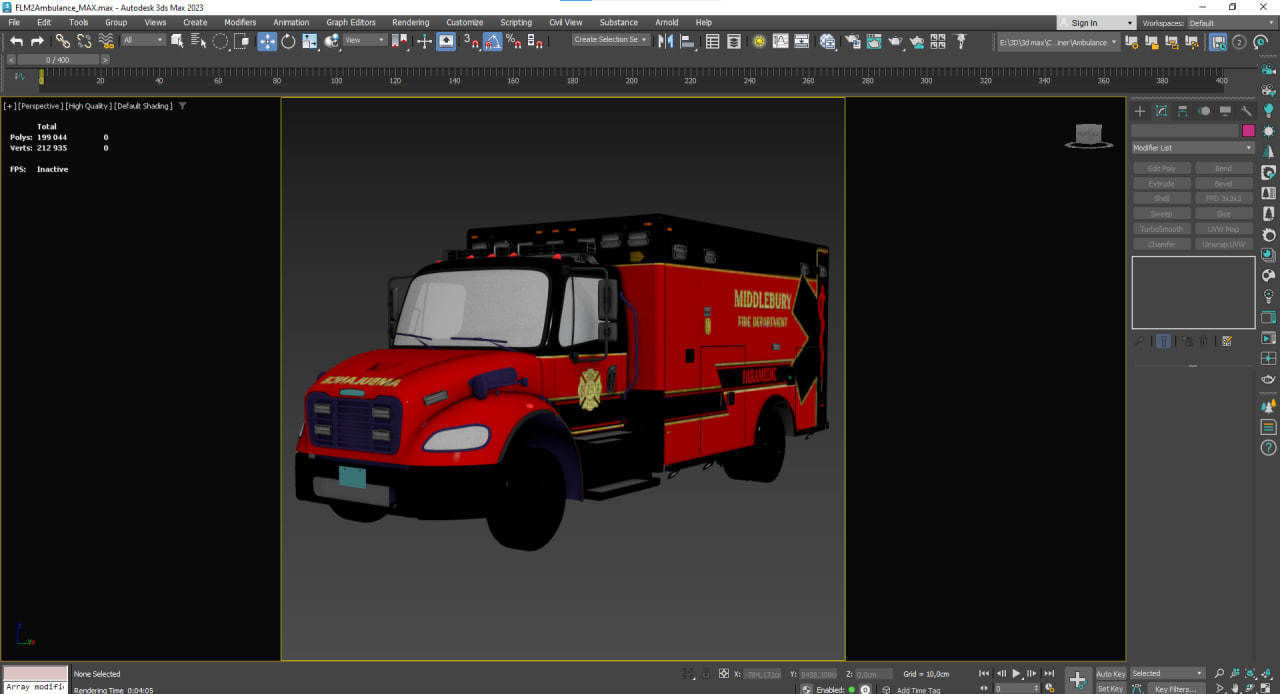Click the magenta object color swatch

click(x=1248, y=131)
